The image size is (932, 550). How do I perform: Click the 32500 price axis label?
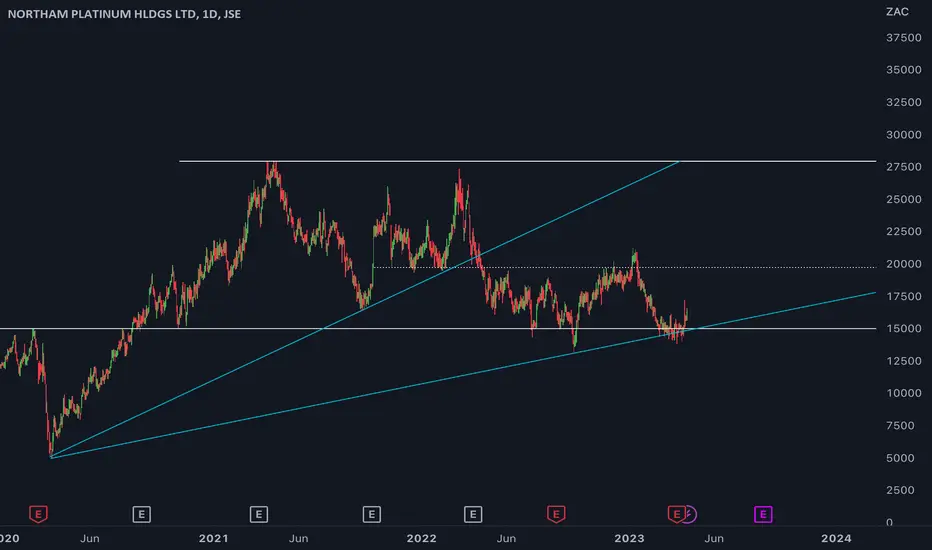pos(903,102)
